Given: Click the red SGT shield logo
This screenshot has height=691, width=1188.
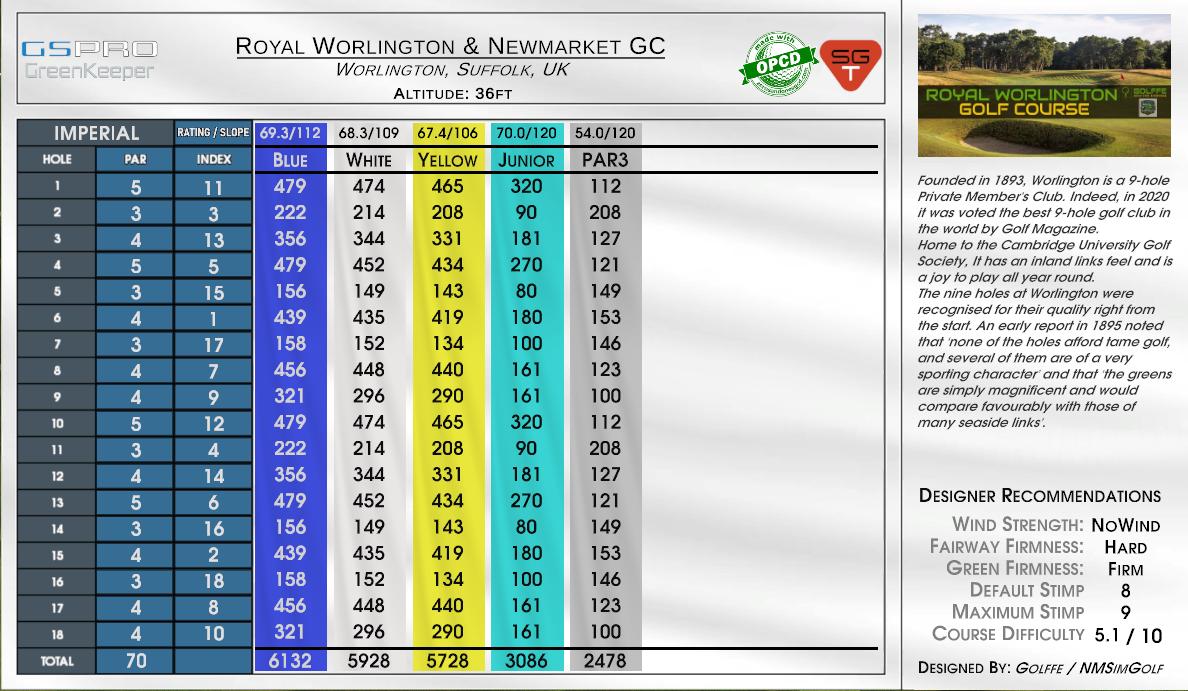Looking at the screenshot, I should click(x=851, y=64).
